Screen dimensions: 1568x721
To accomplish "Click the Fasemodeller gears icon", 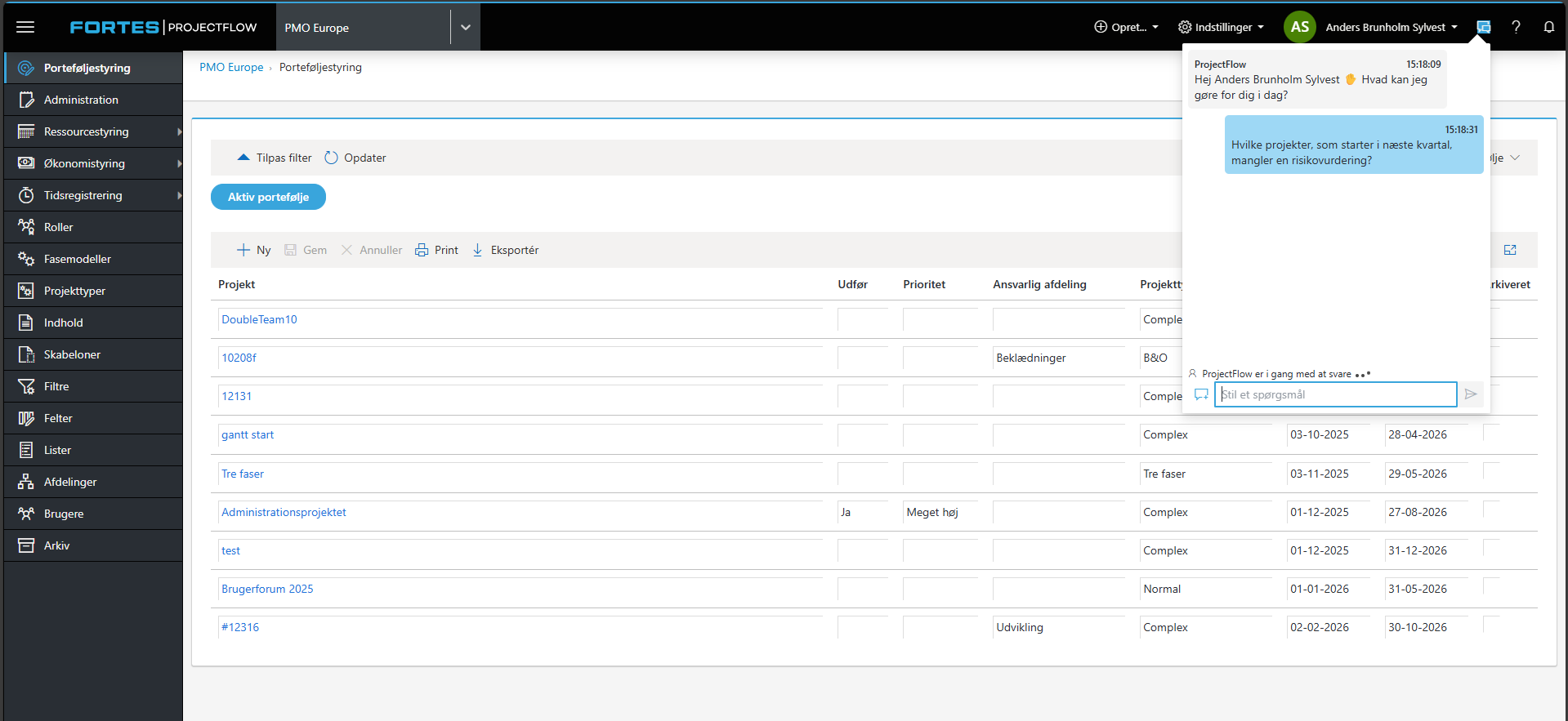I will [26, 259].
